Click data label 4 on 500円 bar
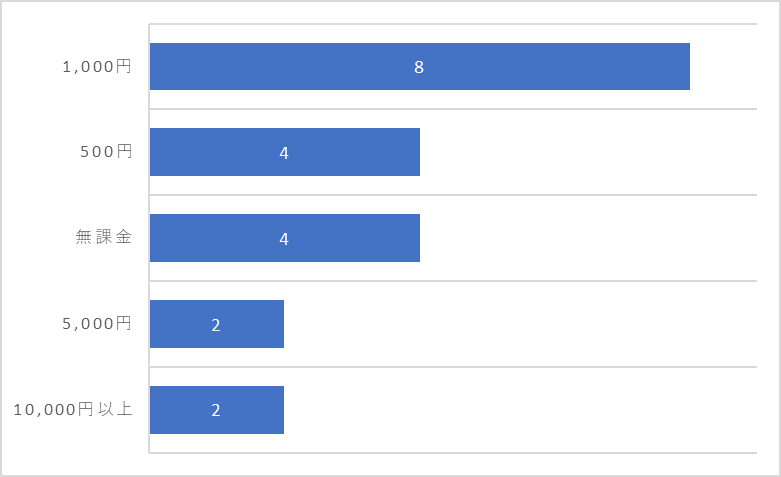The height and width of the screenshot is (477, 781). click(x=284, y=153)
